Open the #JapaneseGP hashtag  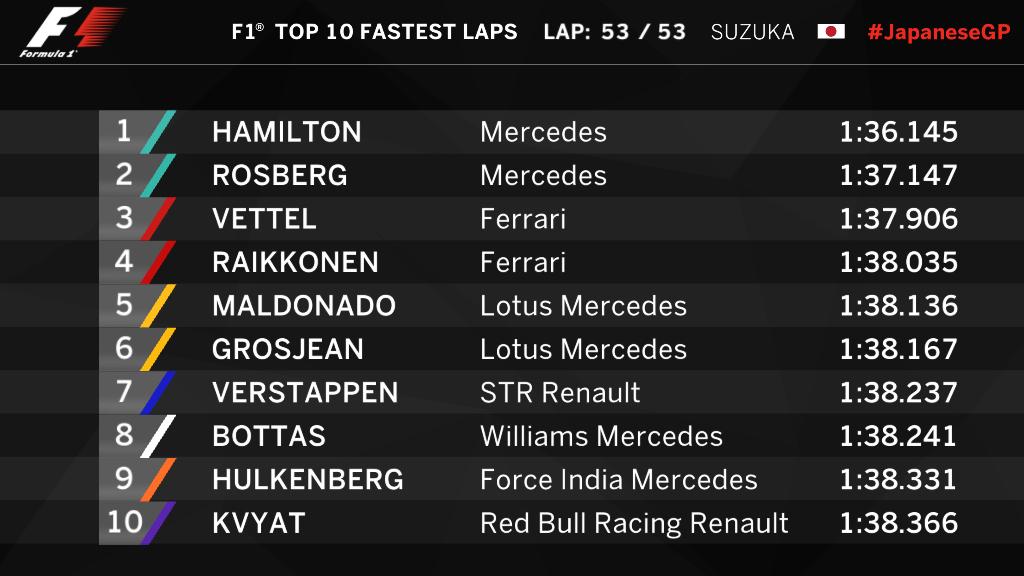click(x=938, y=31)
